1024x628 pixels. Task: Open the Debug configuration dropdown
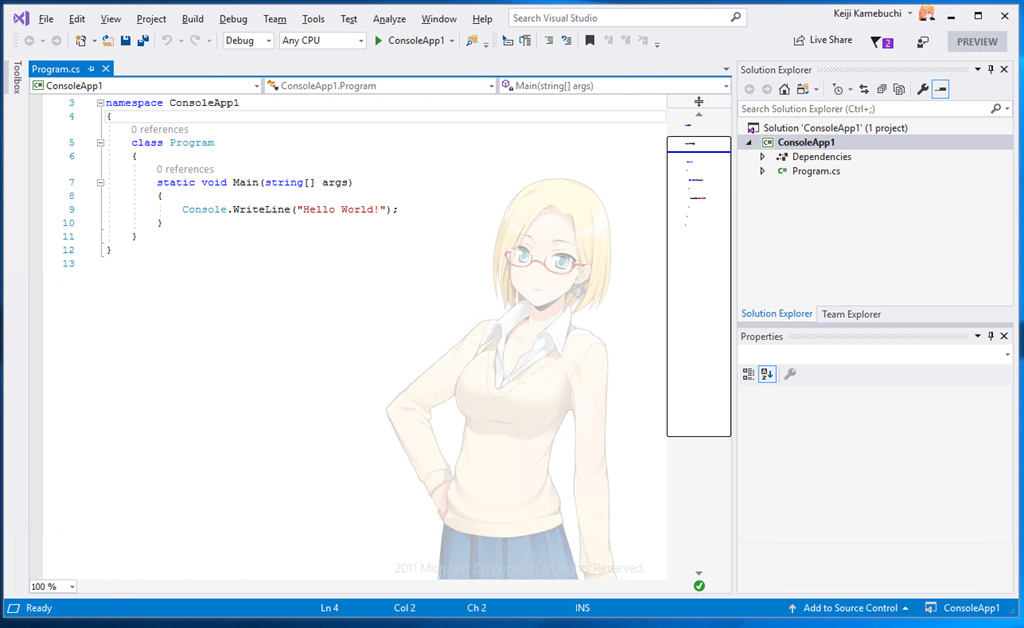pos(247,41)
